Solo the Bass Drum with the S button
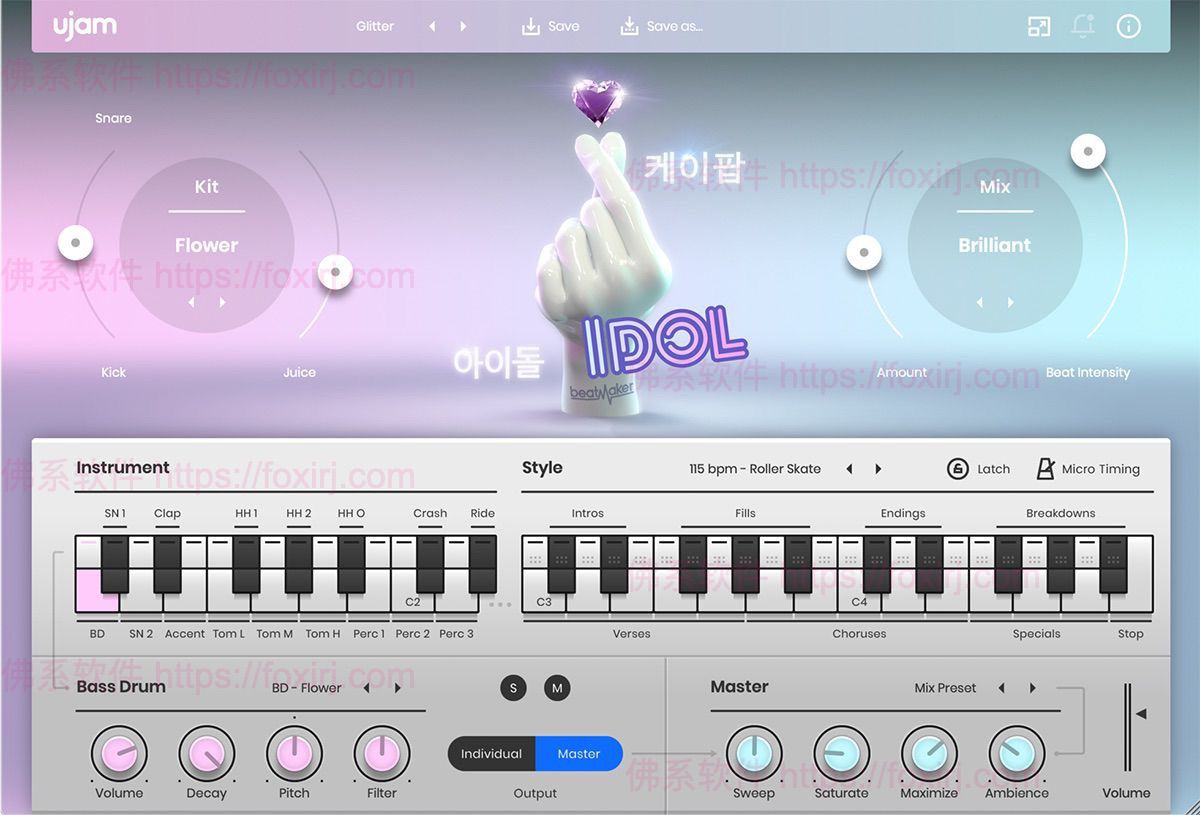 coord(513,688)
